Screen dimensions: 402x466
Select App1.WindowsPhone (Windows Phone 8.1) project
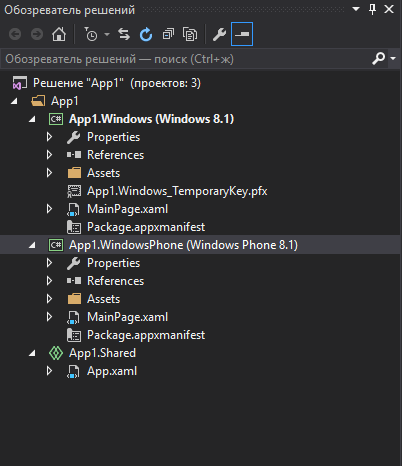click(183, 245)
